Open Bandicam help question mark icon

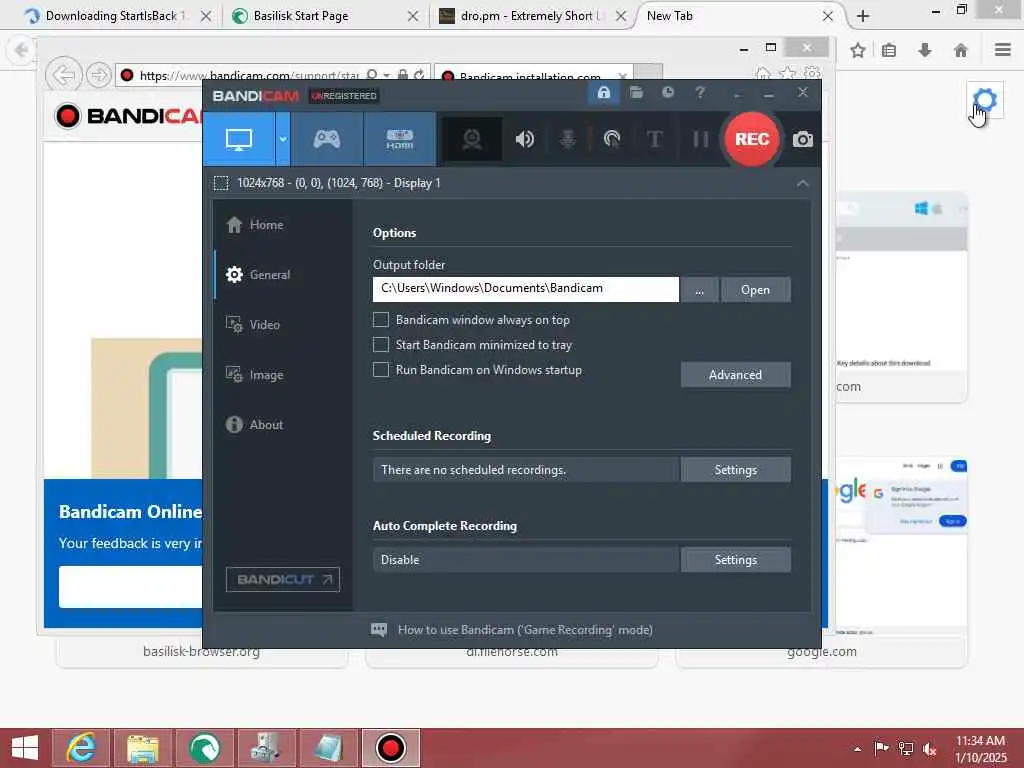coord(700,93)
